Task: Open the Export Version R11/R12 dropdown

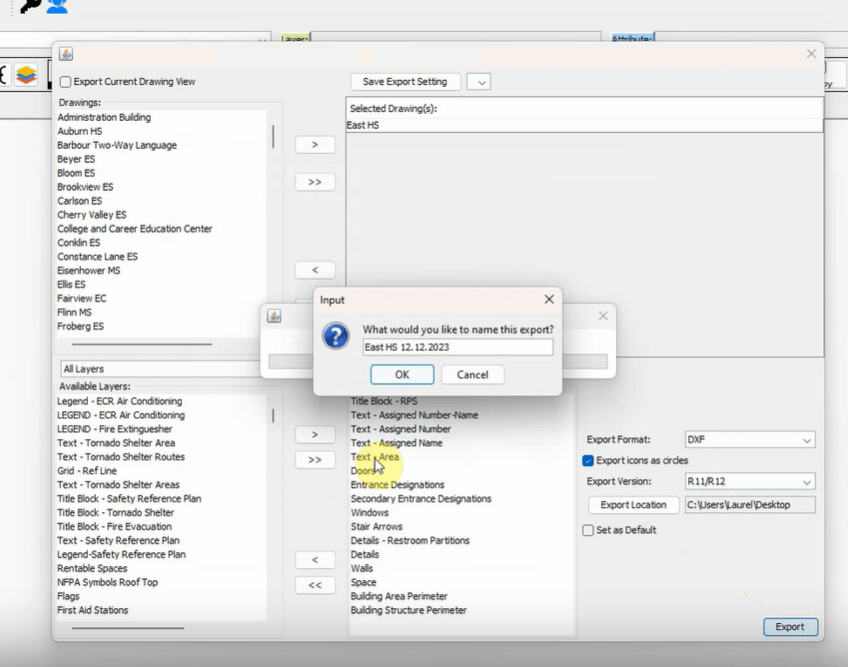Action: point(750,481)
